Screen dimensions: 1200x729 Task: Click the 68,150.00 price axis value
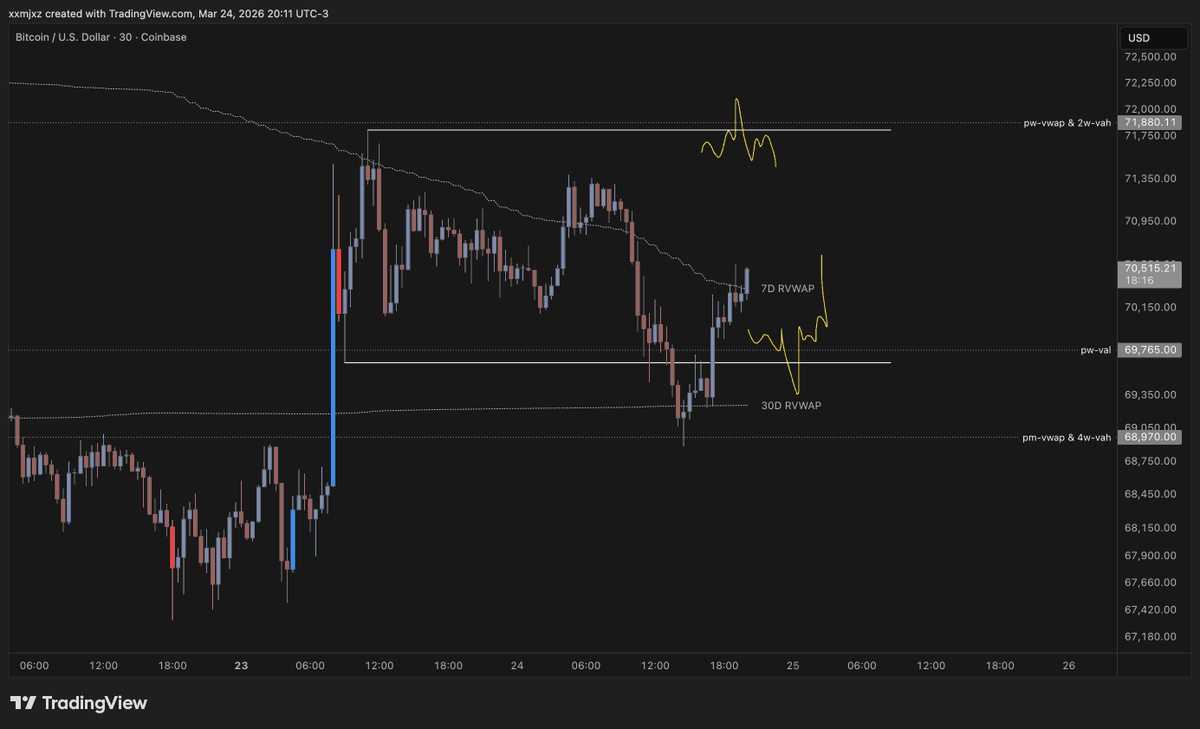pyautogui.click(x=1150, y=528)
